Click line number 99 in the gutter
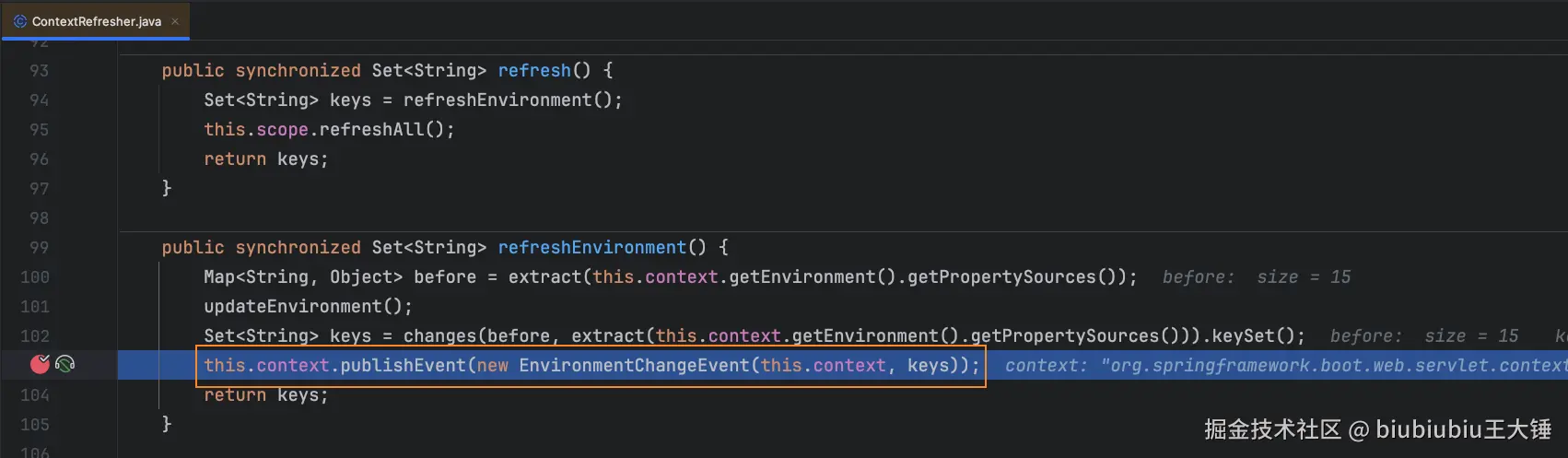The image size is (1568, 458). [39, 248]
